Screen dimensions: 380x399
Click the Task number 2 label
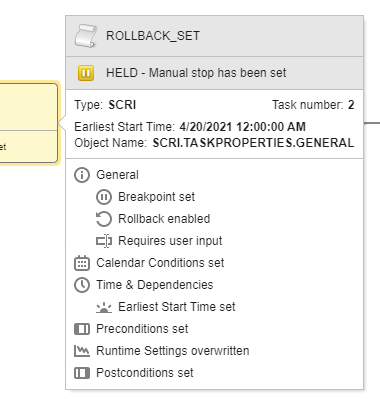(313, 105)
